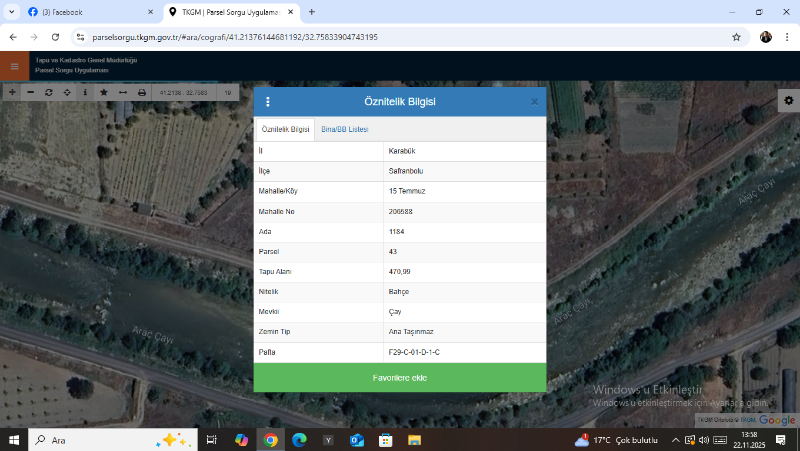Bookmark this page with the star icon
Image resolution: width=800 pixels, height=451 pixels.
pos(736,37)
